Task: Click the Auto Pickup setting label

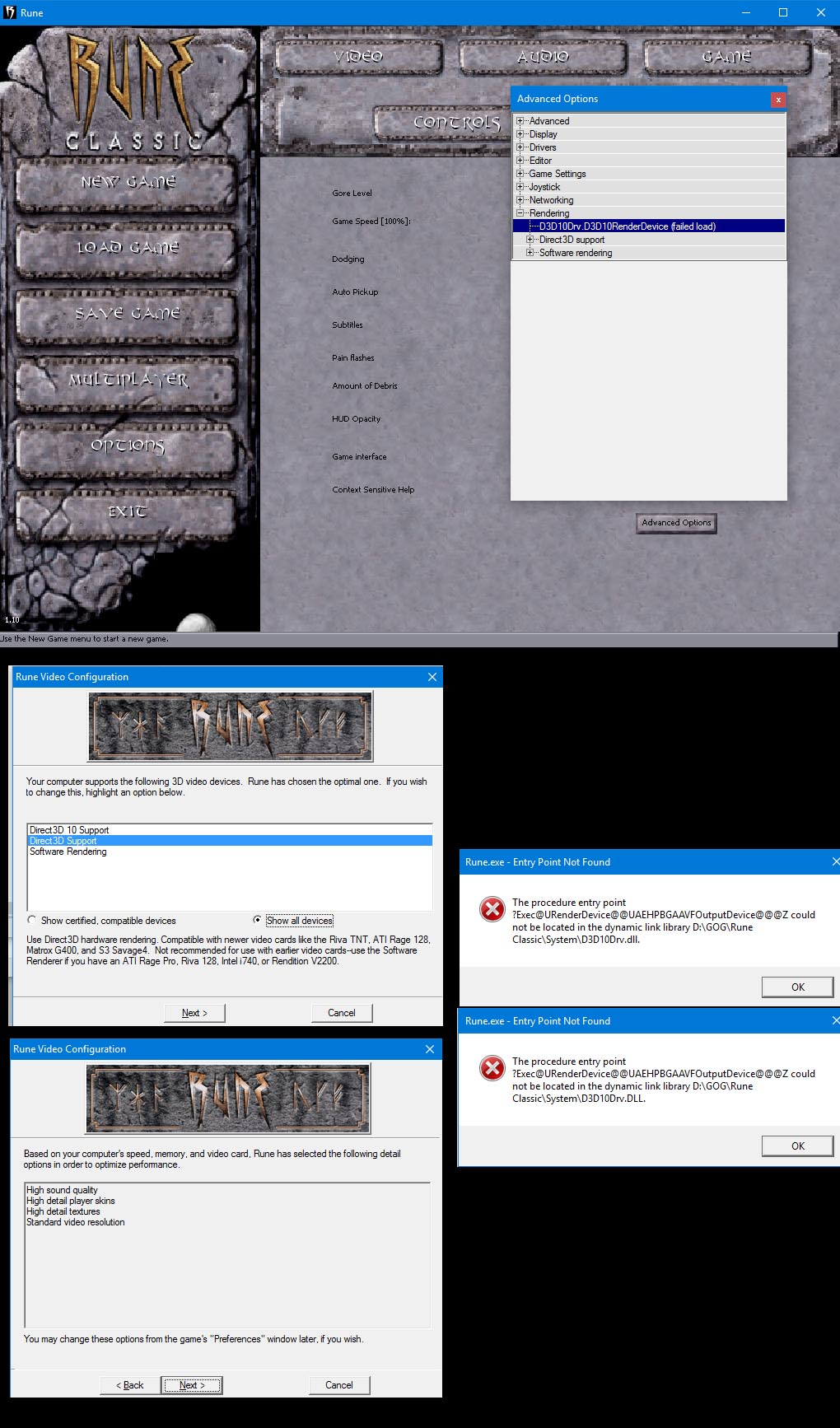Action: [x=355, y=292]
